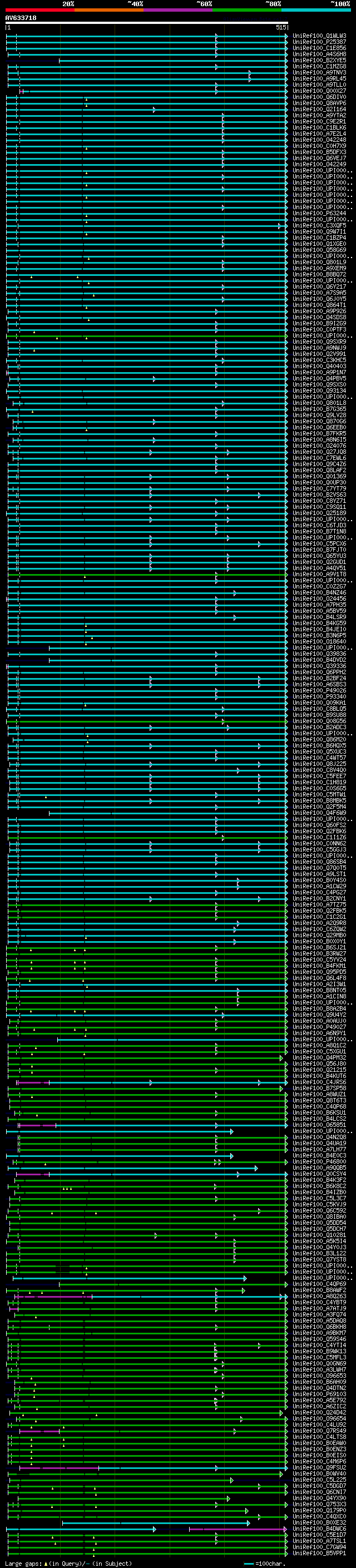Select hit label UniRef100_A9RL45
Screen dimensions: 356x1568
(319, 78)
